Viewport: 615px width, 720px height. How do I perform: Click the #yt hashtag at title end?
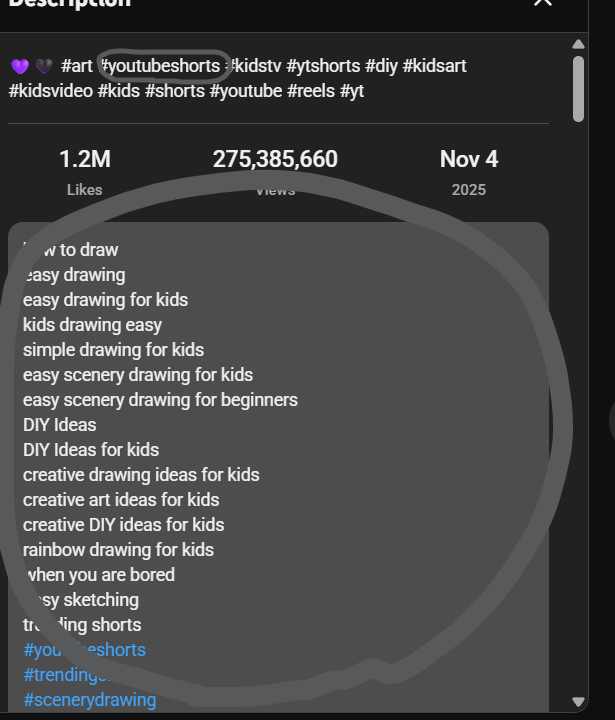point(352,90)
